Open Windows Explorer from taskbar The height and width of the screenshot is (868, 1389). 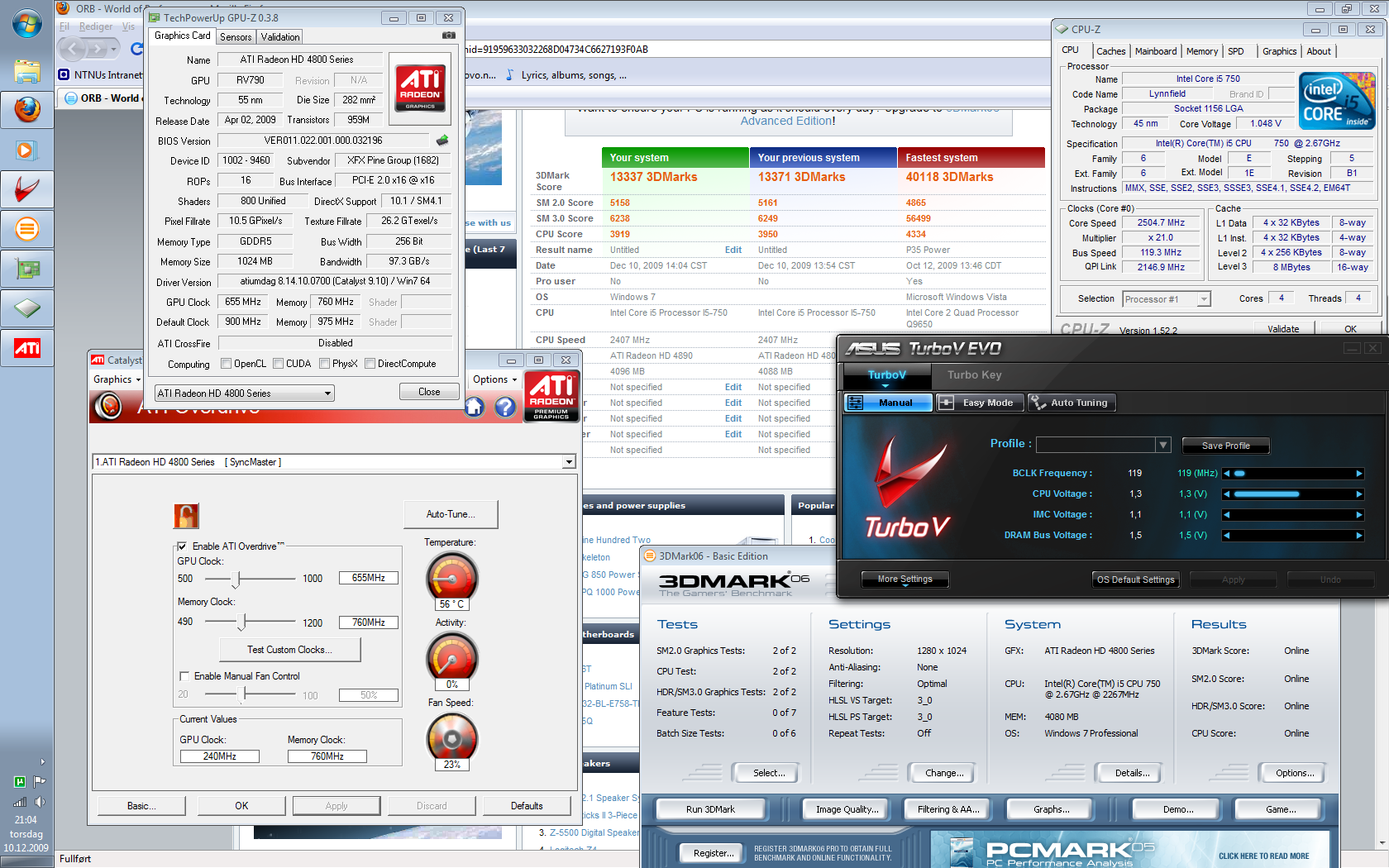[26, 71]
